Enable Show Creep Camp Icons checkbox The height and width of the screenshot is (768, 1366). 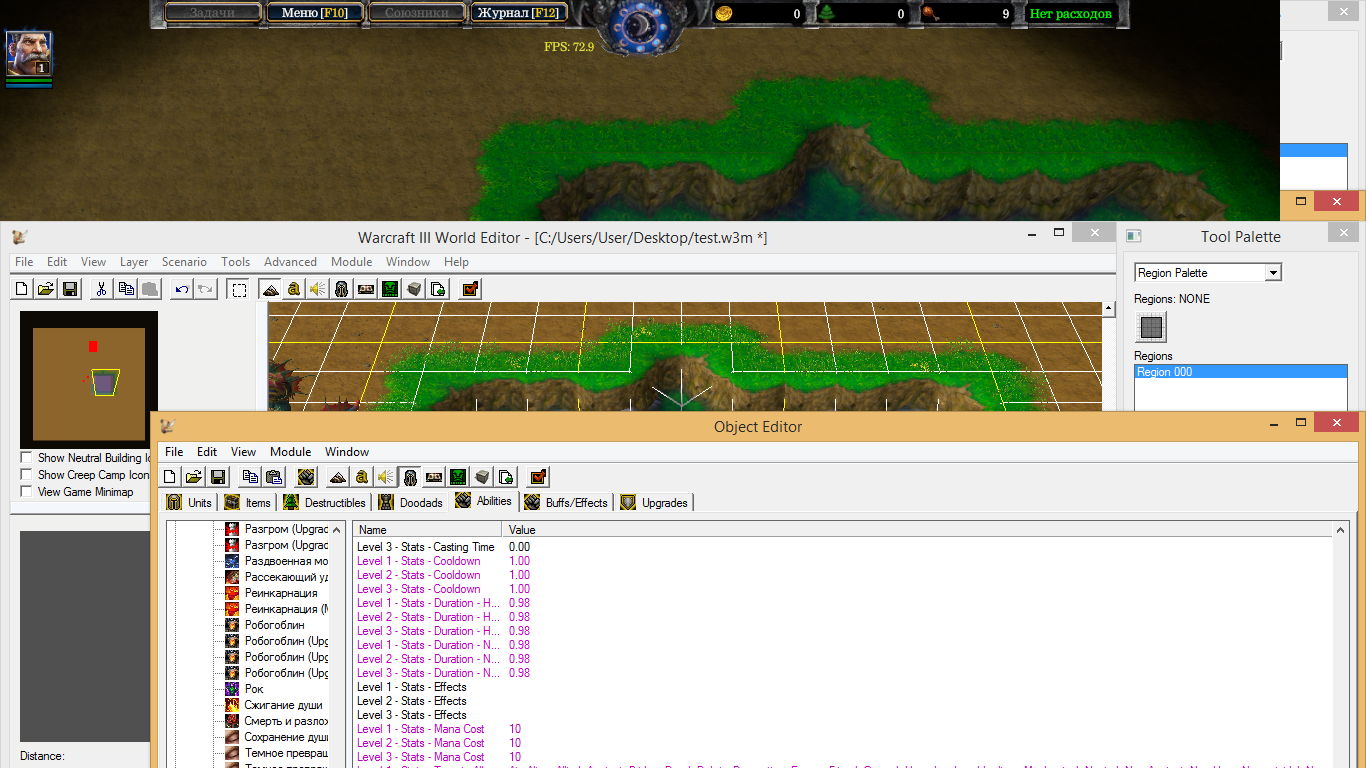(x=26, y=475)
